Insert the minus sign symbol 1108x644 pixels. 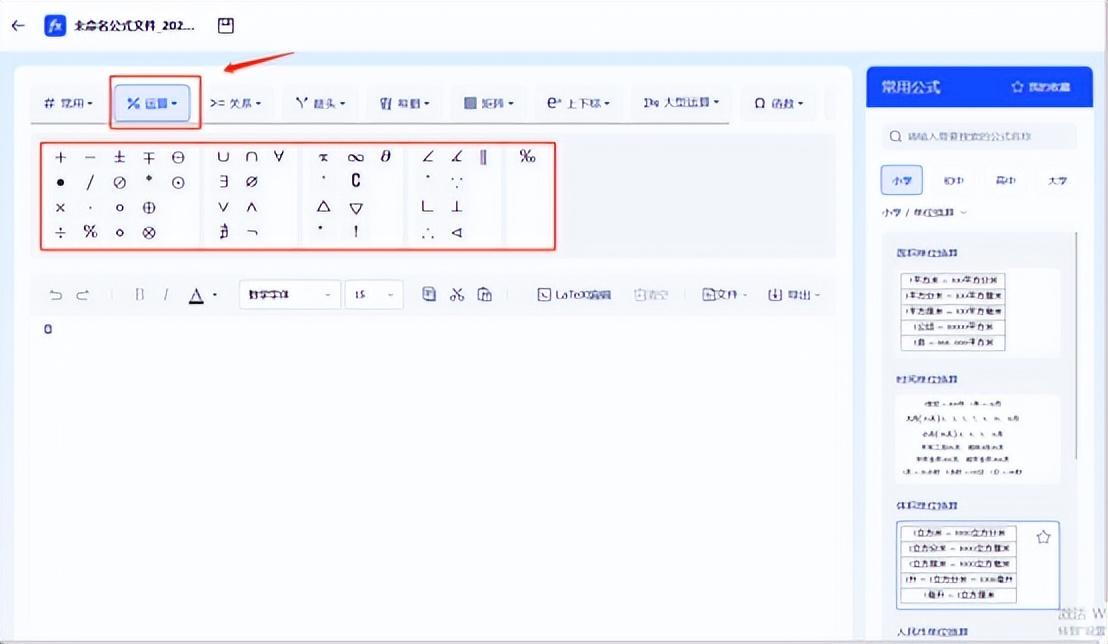tap(90, 157)
